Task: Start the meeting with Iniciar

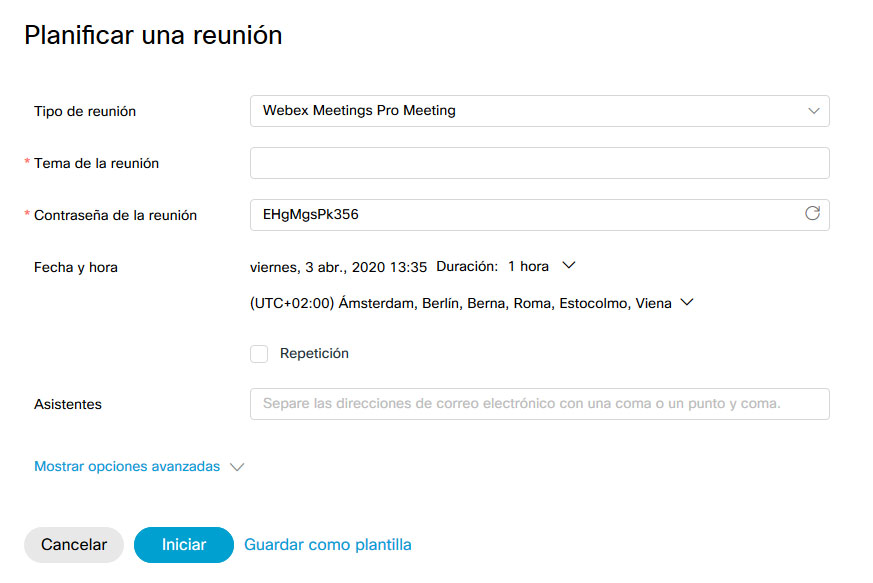Action: click(x=183, y=545)
